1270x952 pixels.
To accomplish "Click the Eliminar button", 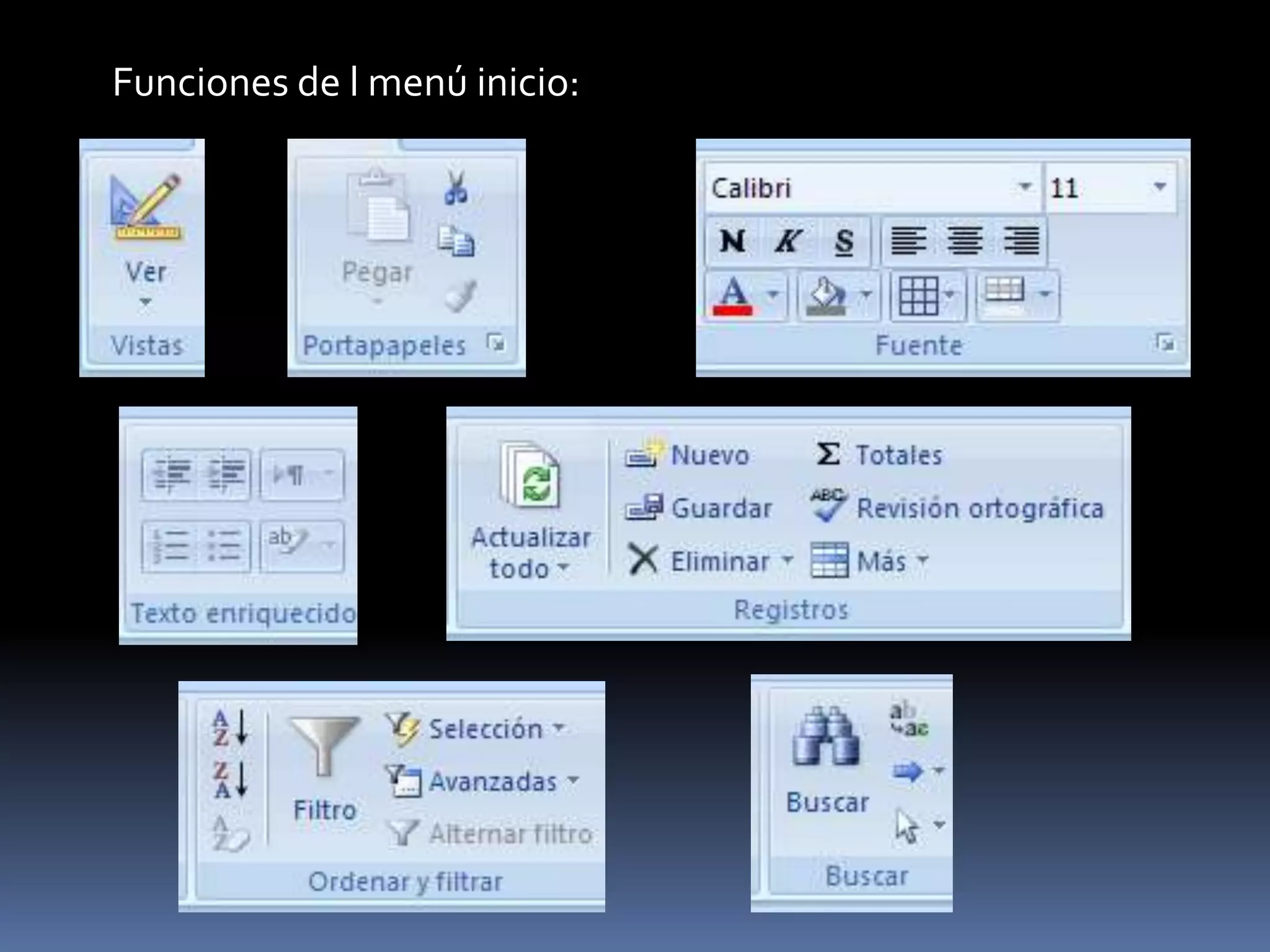I will click(x=698, y=561).
